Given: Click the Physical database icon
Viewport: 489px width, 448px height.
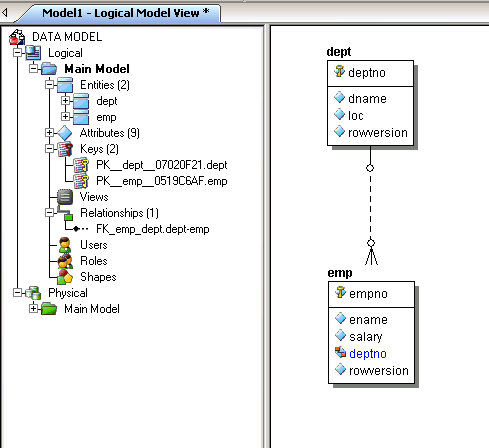Looking at the screenshot, I should [33, 293].
